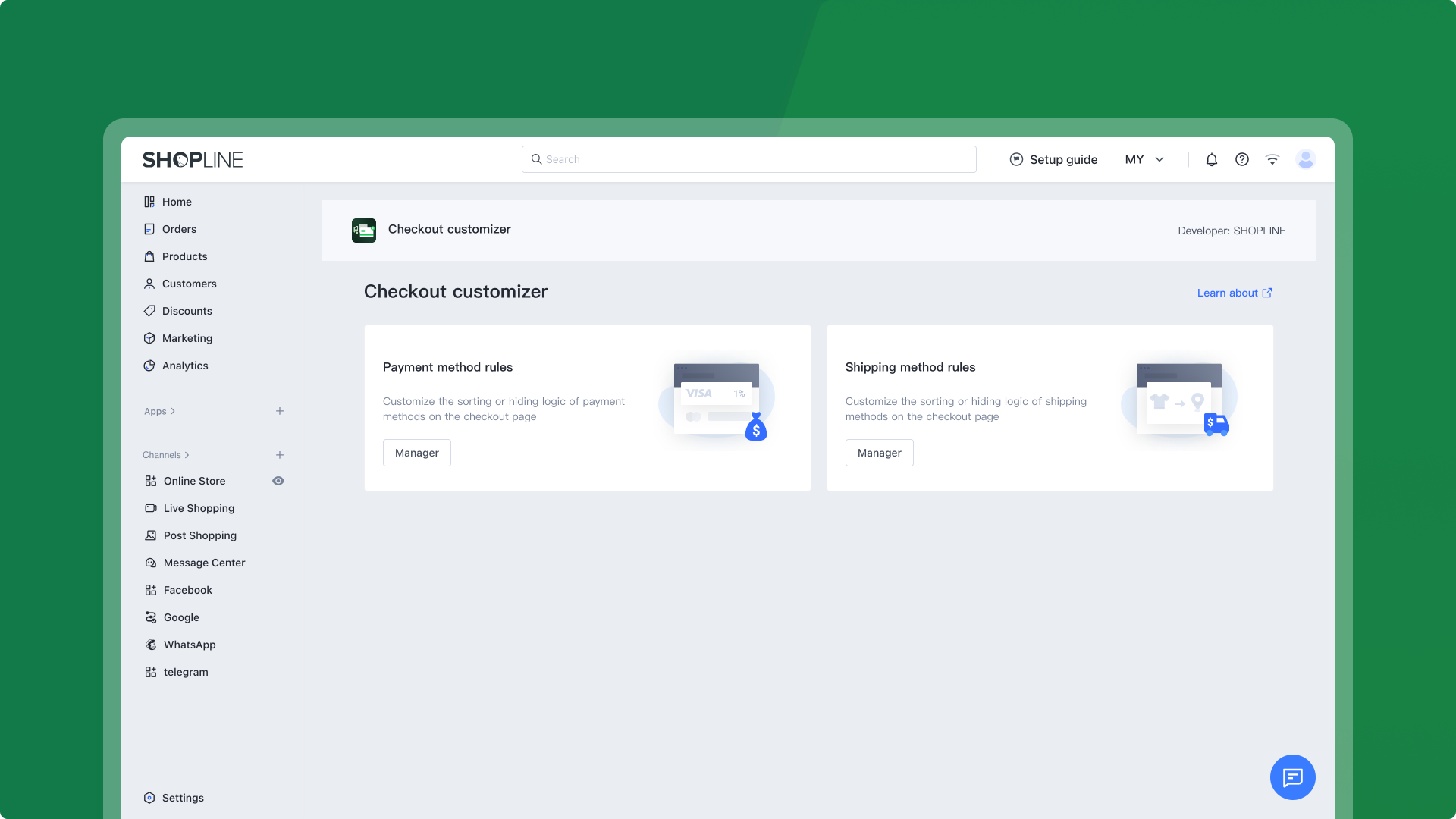The height and width of the screenshot is (819, 1456).
Task: Click Manager under Payment method rules
Action: click(416, 453)
